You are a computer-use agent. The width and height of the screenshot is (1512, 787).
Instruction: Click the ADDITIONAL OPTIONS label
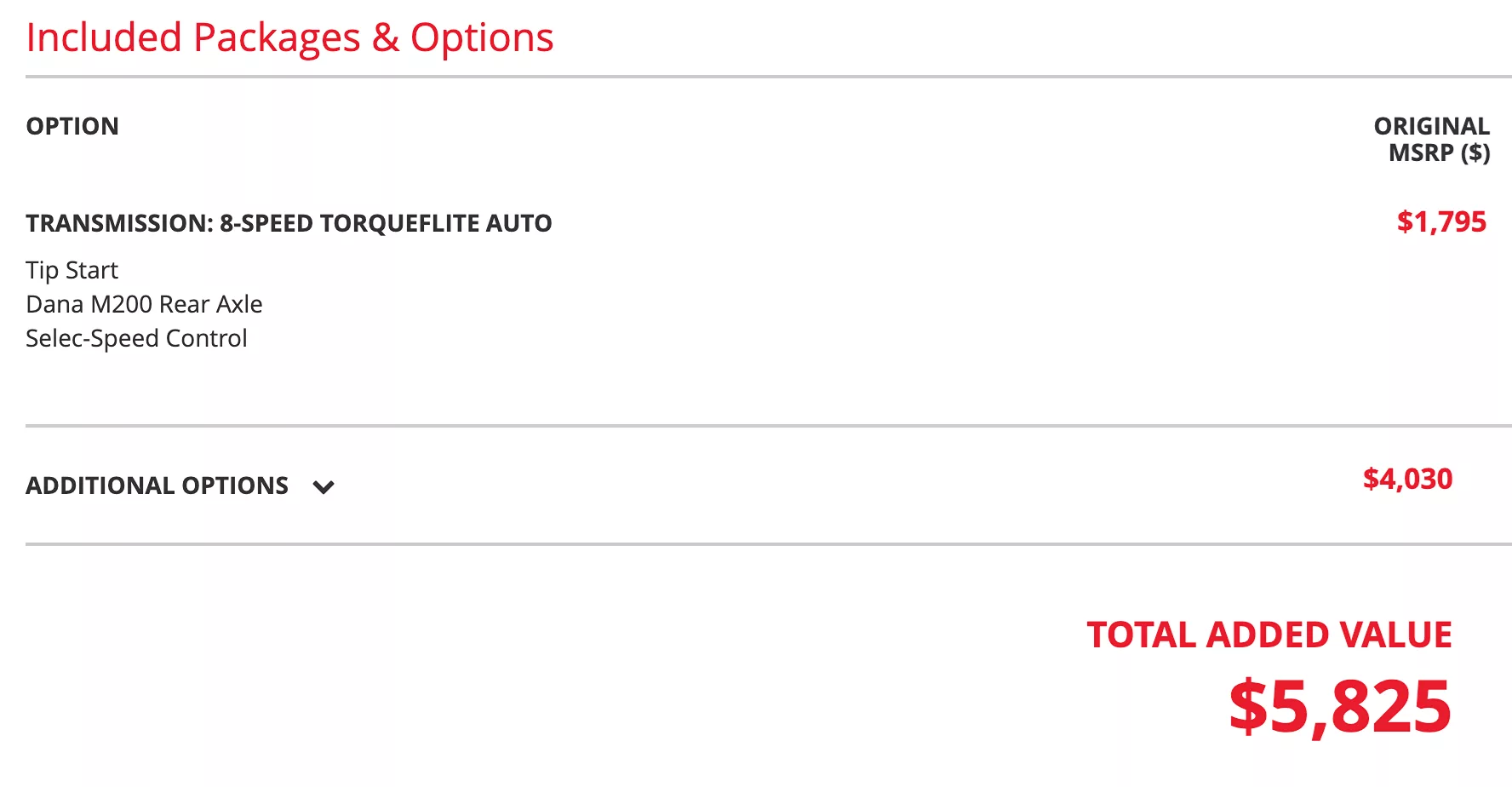pyautogui.click(x=157, y=485)
